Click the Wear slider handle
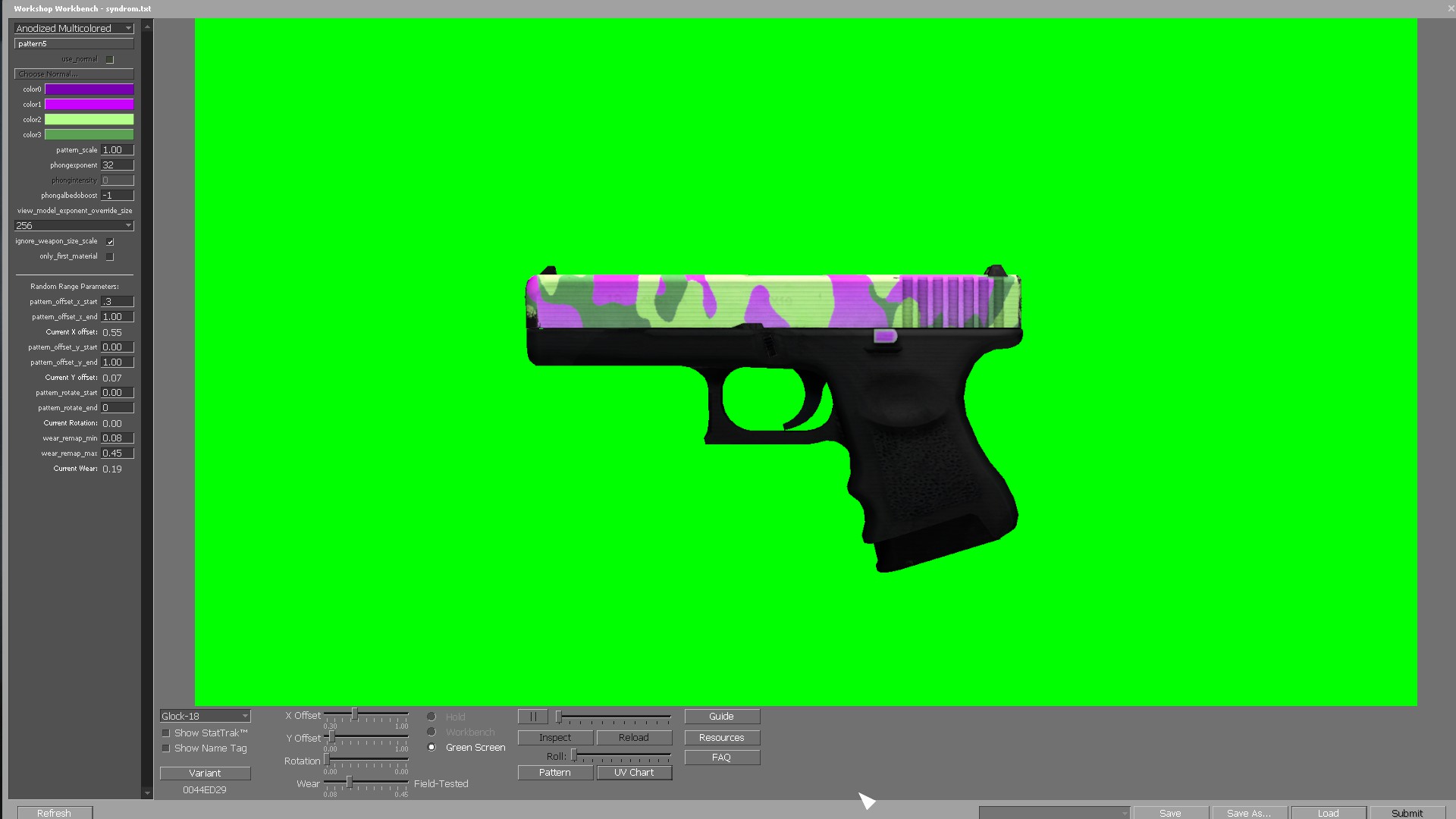Viewport: 1456px width, 819px height. [349, 782]
